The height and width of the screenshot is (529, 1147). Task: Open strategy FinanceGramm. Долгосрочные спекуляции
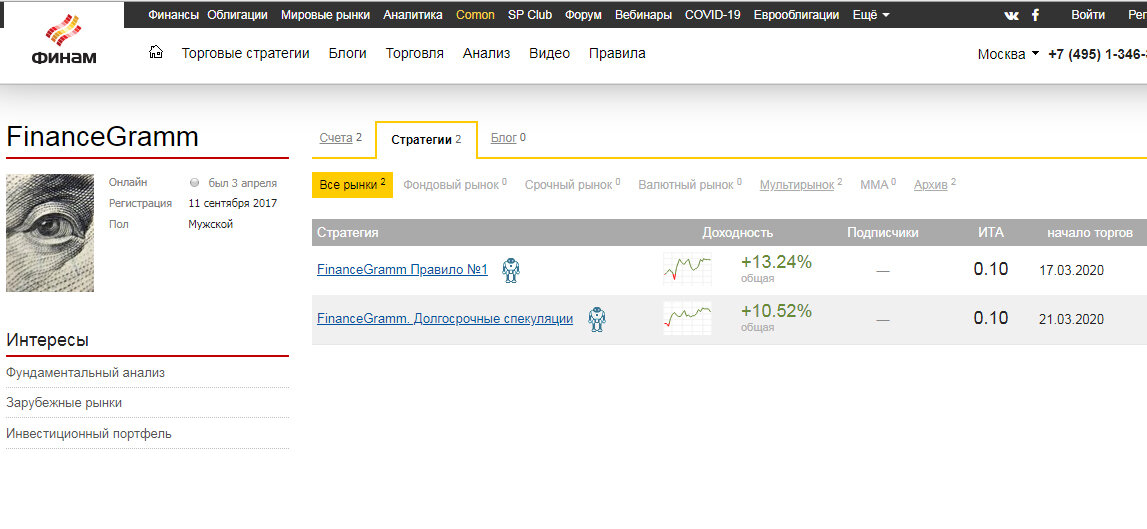click(445, 319)
